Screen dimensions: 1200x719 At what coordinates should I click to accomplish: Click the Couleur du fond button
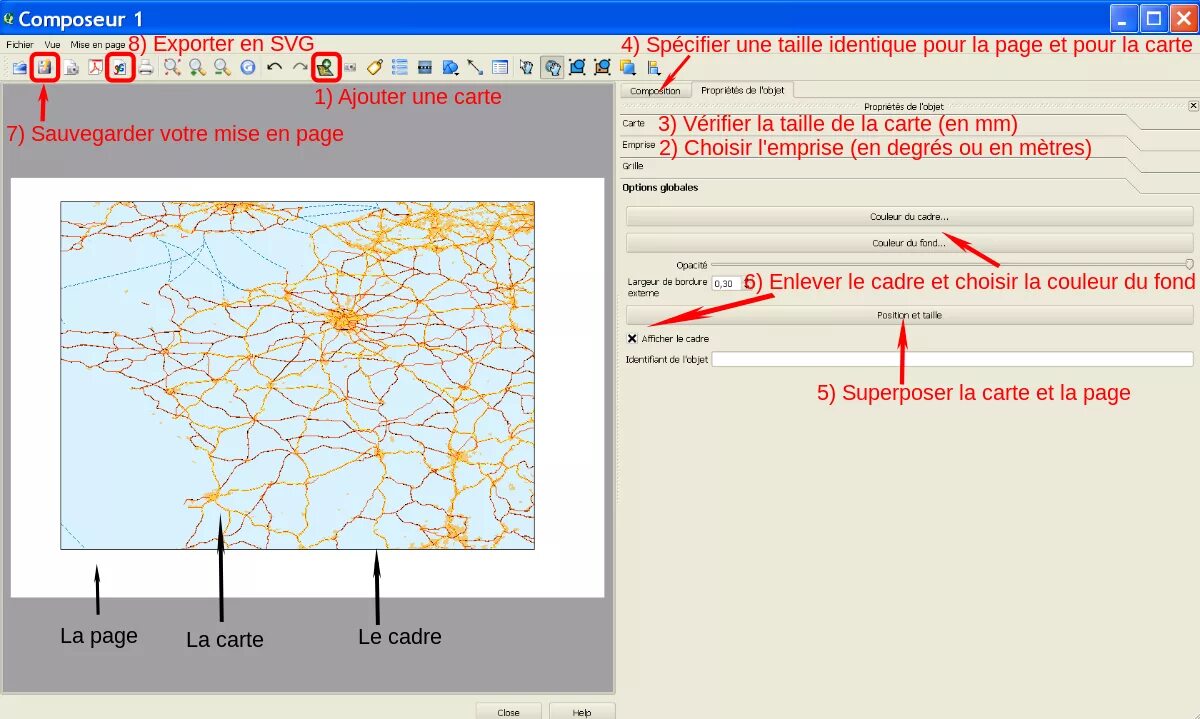[x=909, y=243]
